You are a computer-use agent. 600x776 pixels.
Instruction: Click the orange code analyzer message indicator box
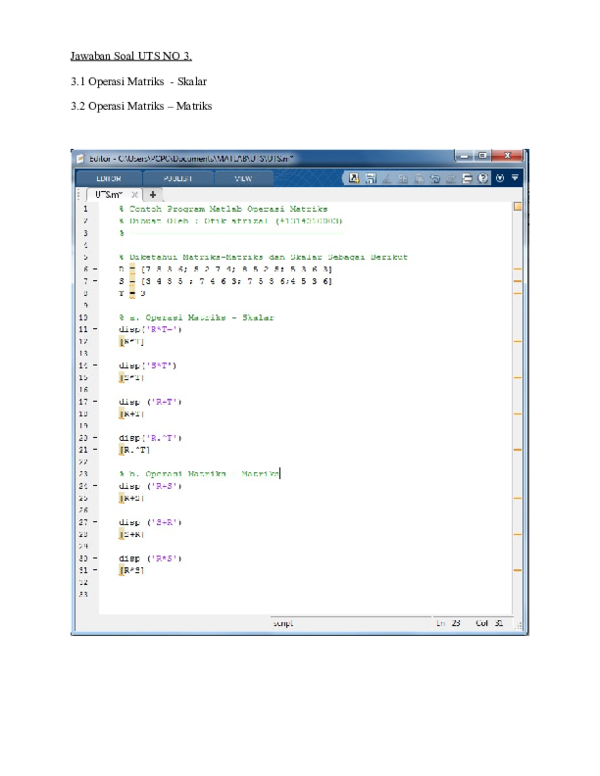tap(517, 207)
